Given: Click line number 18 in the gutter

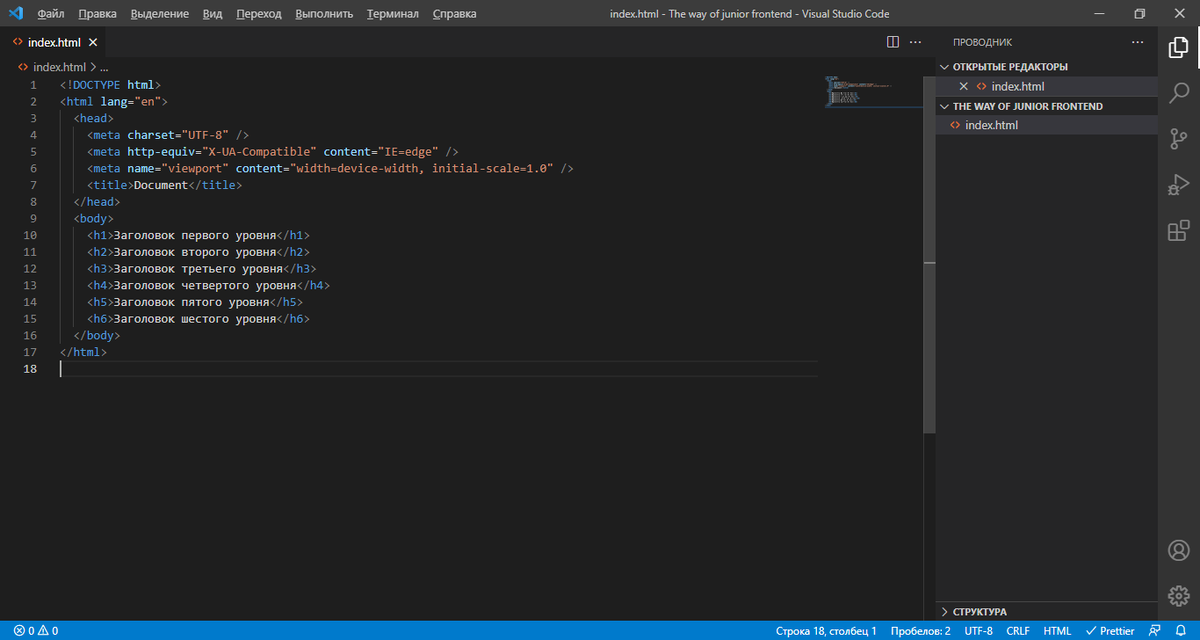Looking at the screenshot, I should (x=30, y=369).
